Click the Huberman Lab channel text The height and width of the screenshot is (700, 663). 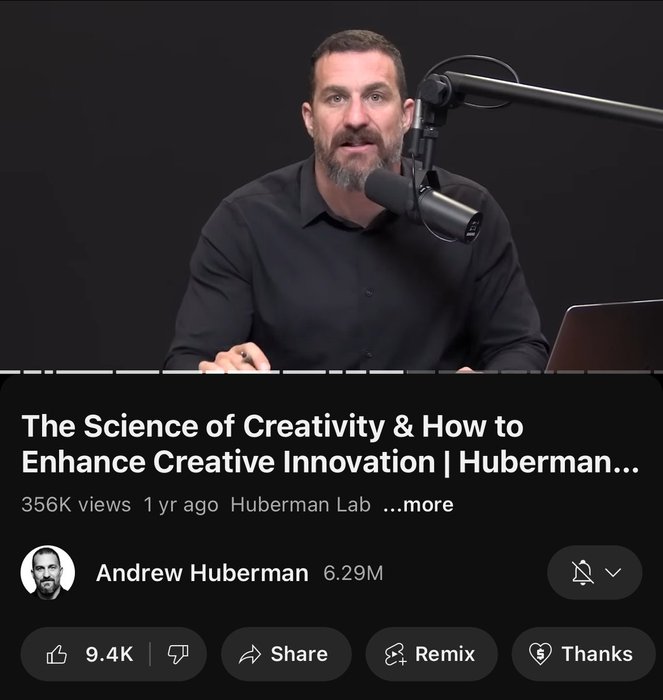[300, 505]
